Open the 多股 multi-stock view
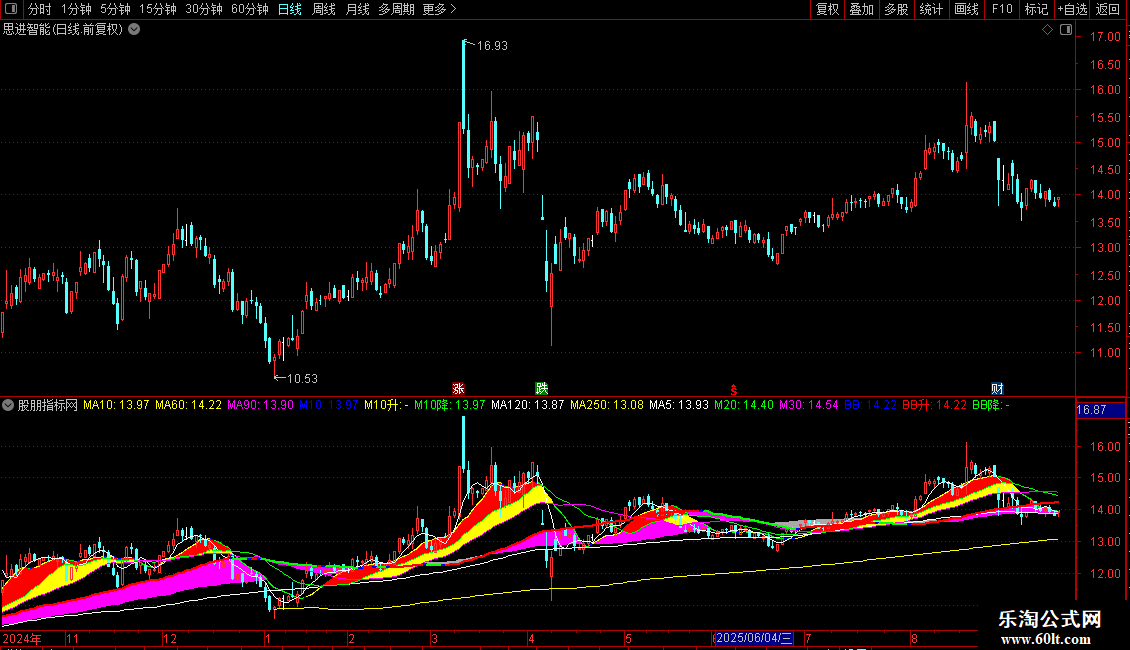Screen dimensions: 1130x650 [x=897, y=9]
